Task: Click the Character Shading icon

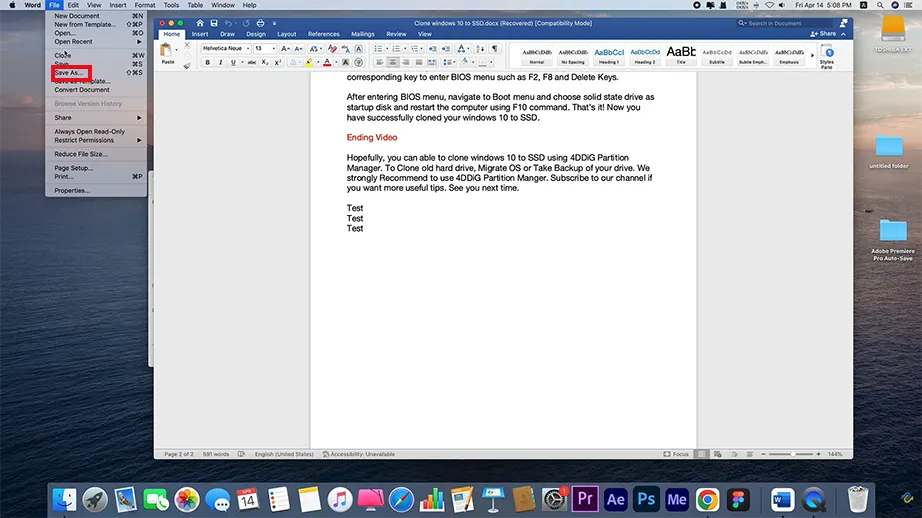Action: click(x=346, y=62)
